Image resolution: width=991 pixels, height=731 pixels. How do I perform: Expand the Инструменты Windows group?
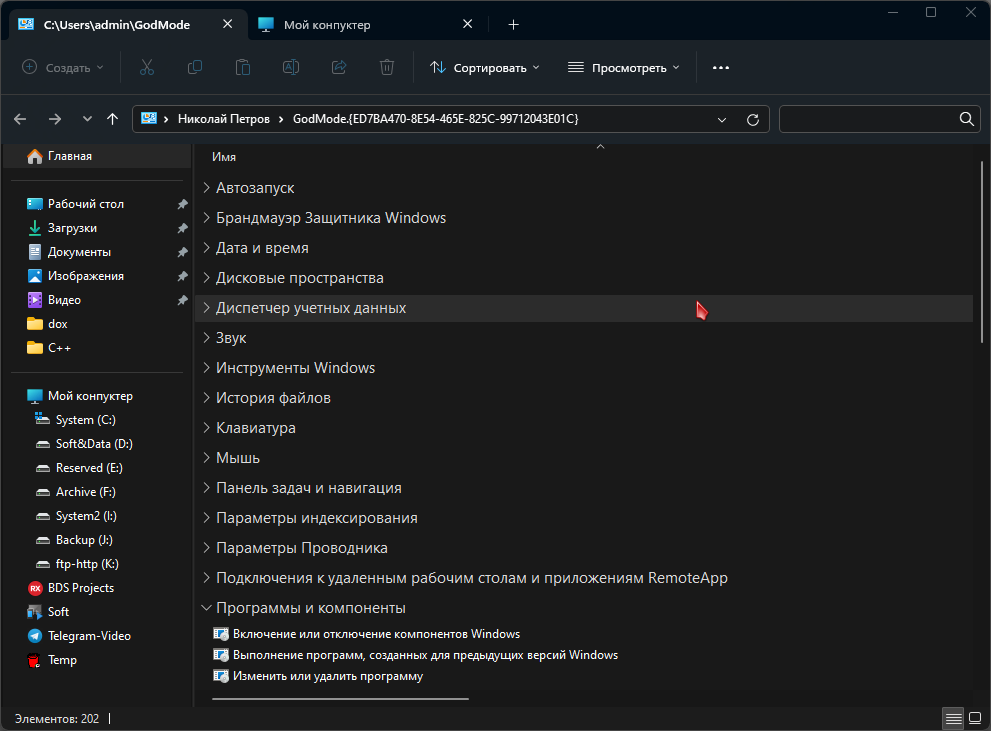[206, 368]
